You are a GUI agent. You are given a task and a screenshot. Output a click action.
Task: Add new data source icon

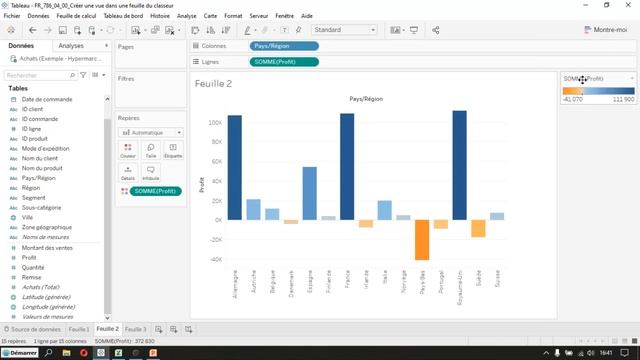coord(77,30)
